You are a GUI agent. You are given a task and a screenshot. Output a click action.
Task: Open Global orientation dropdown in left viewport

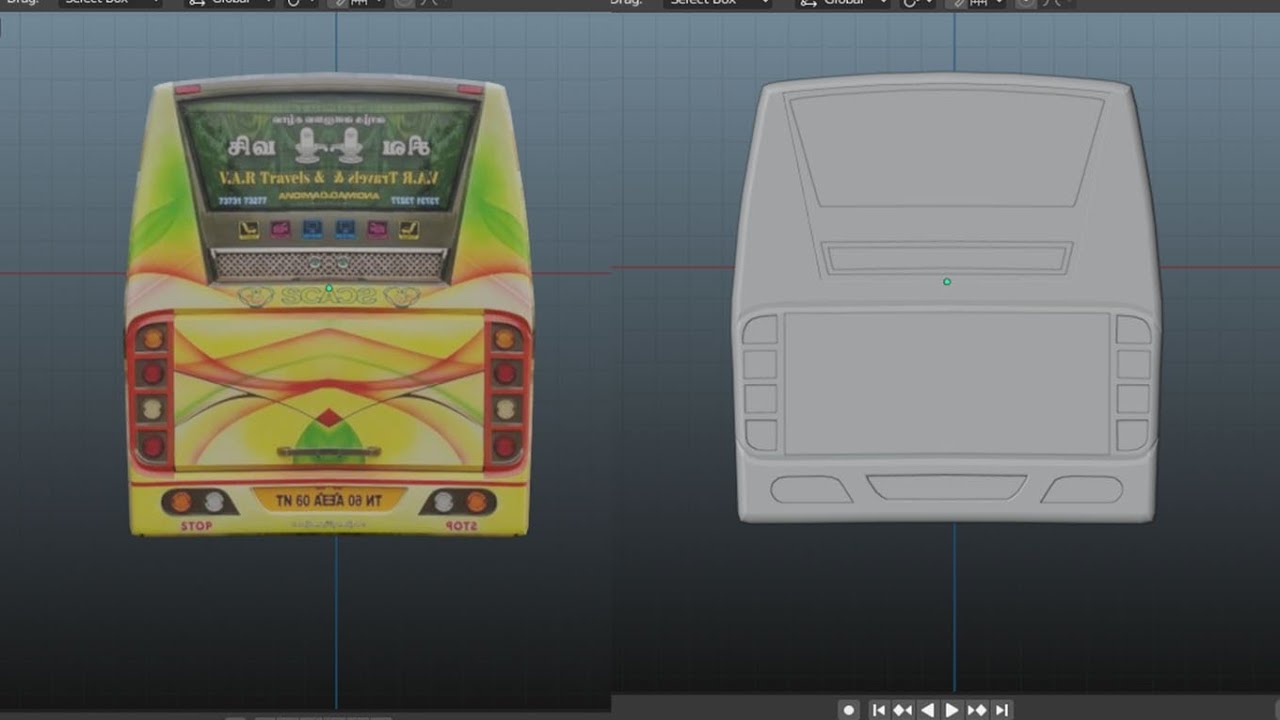(230, 3)
